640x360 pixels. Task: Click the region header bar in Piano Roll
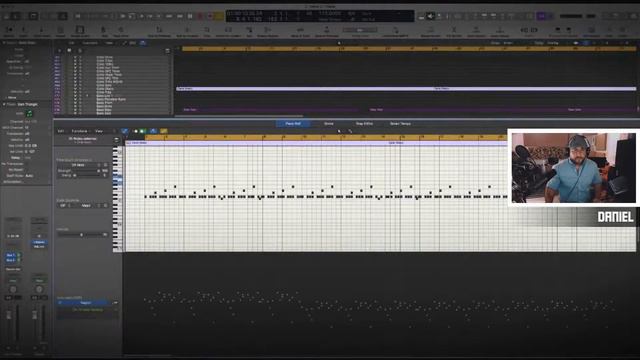[316, 143]
